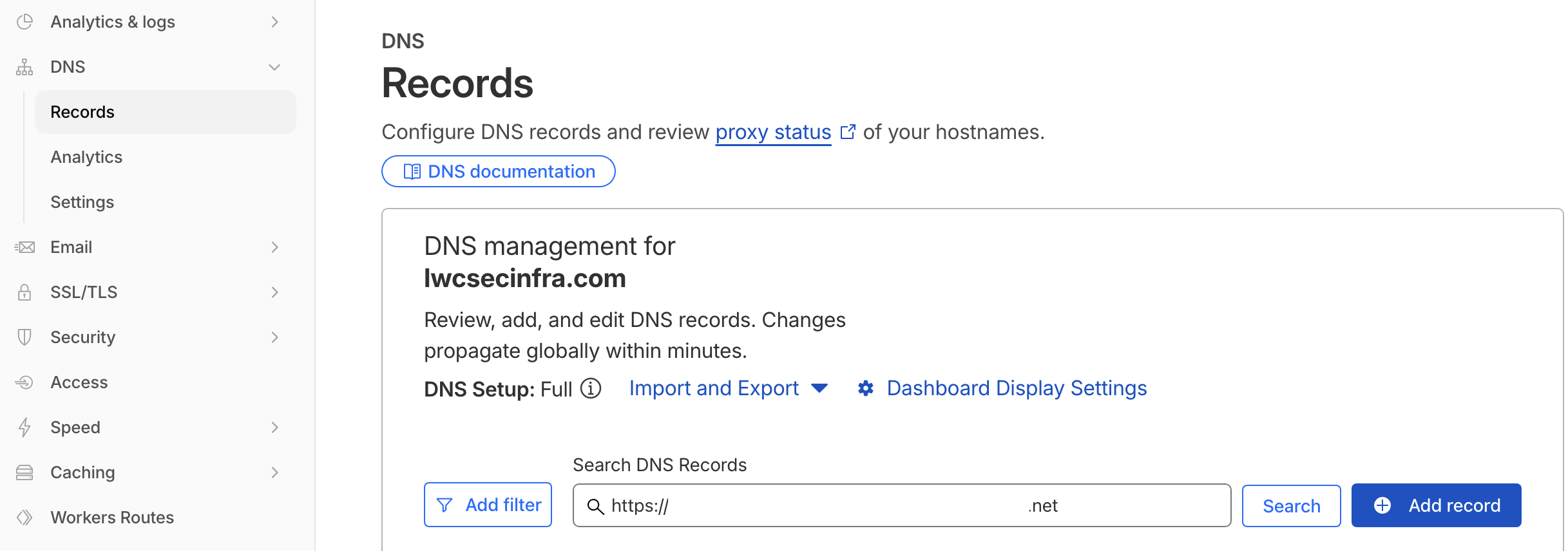1568x551 pixels.
Task: Click the Search button
Action: (1292, 506)
